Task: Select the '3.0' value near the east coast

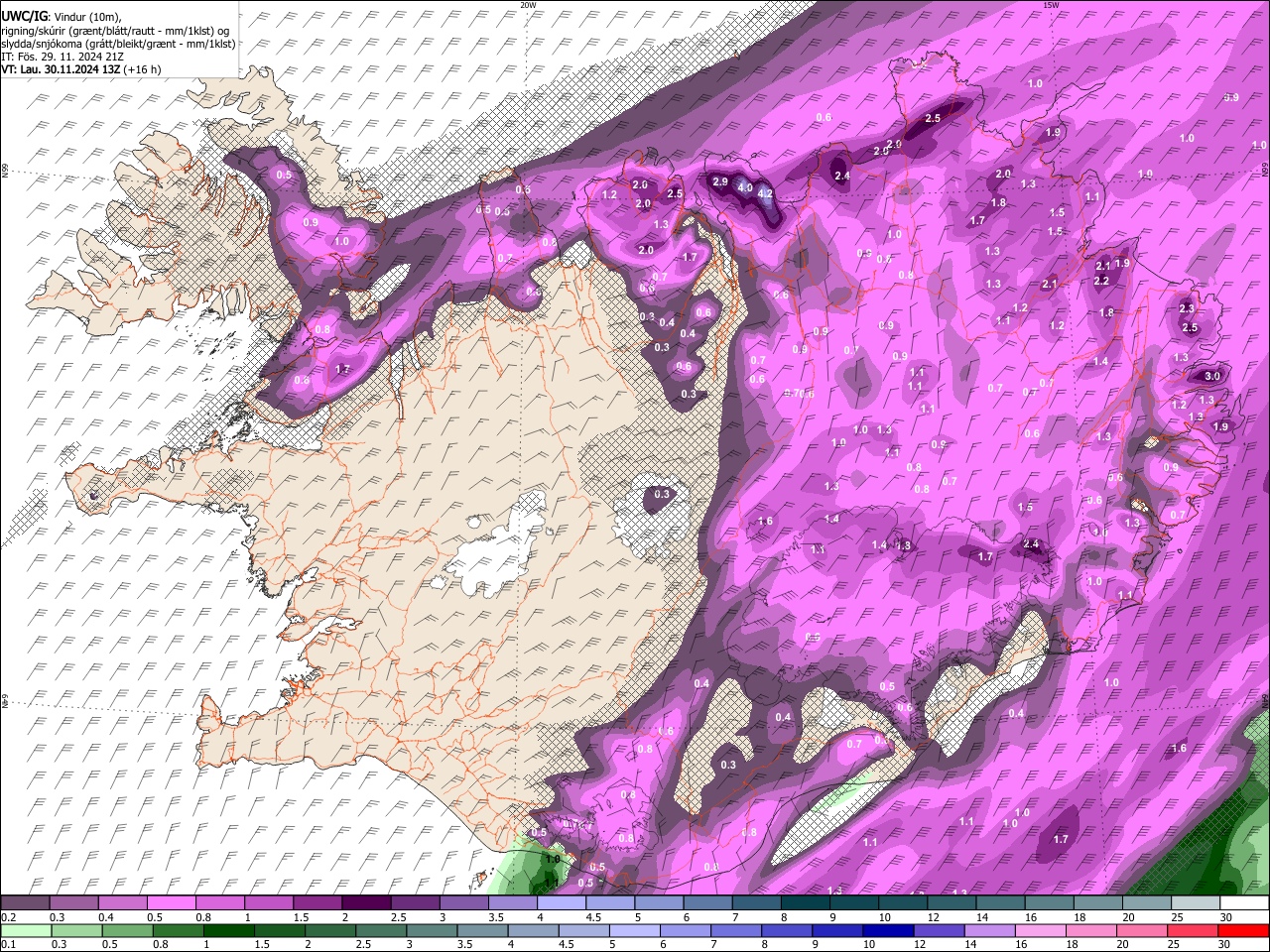Action: coord(1212,377)
